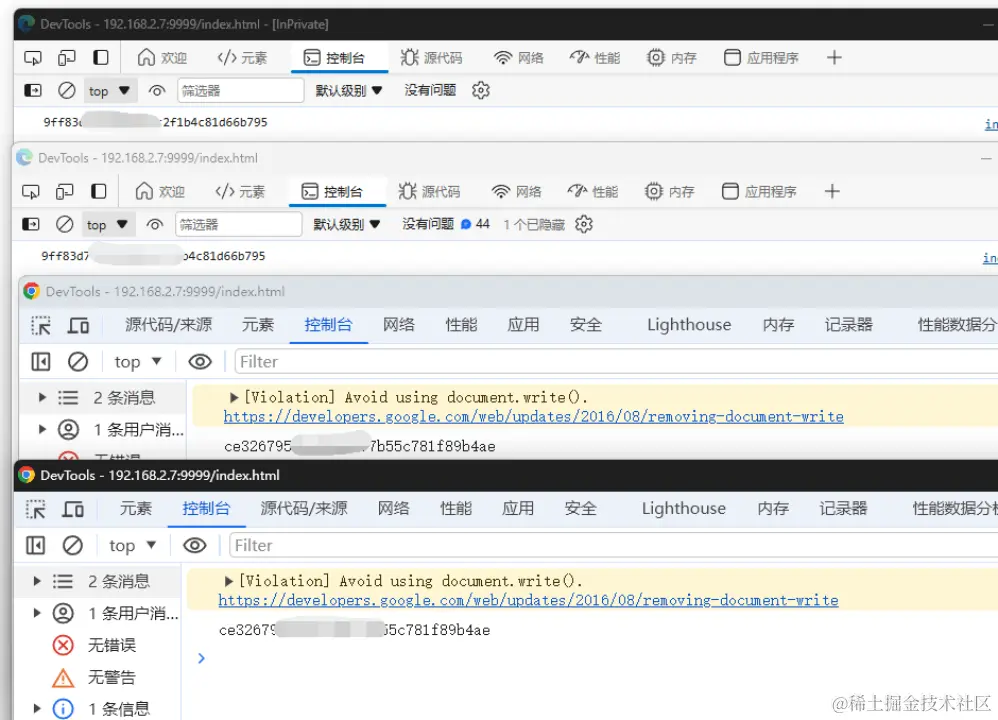Toggle device toolbar icon in light Chrome DevTools
This screenshot has height=720, width=998.
[x=78, y=325]
